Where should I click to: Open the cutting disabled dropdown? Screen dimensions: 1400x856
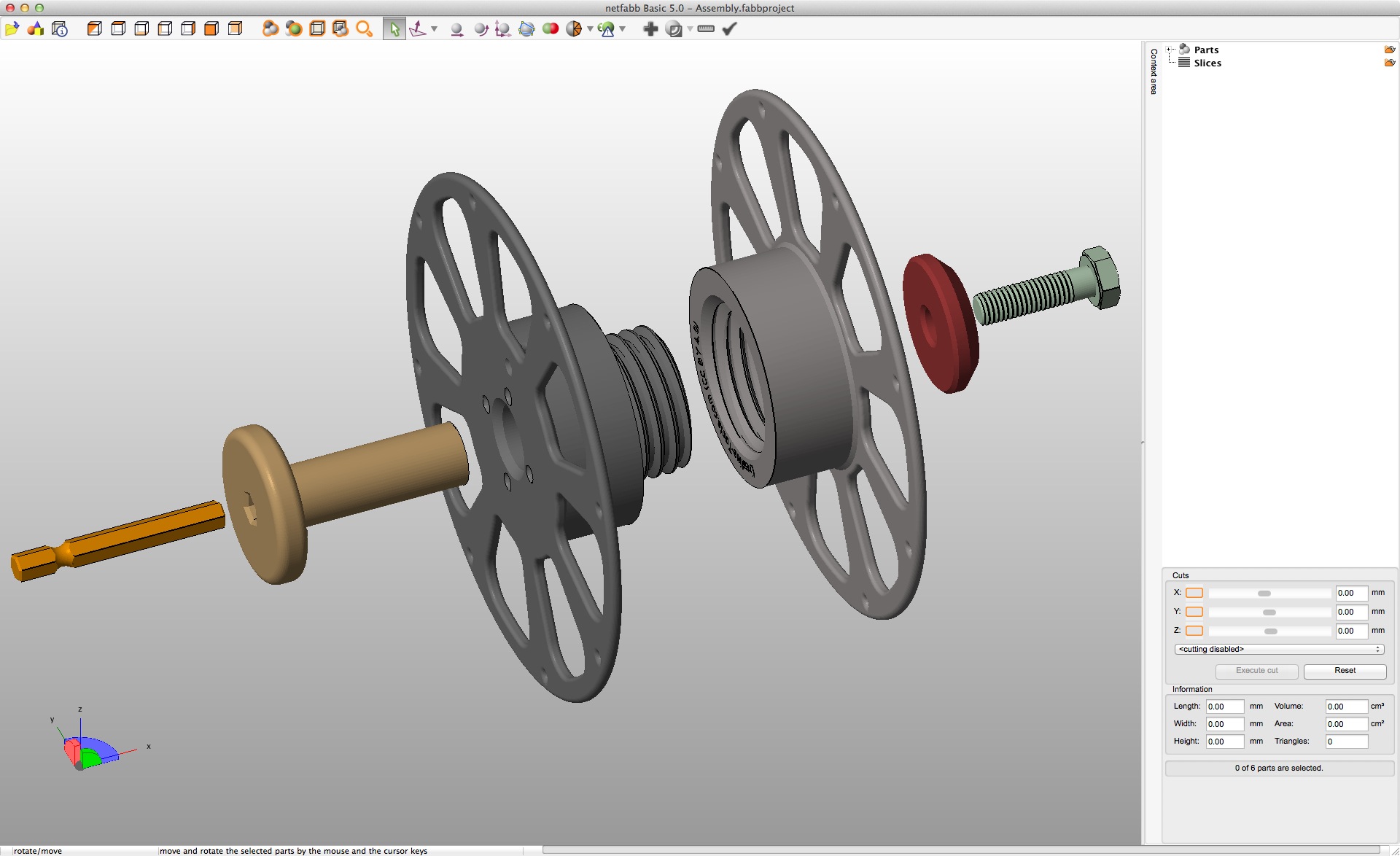tap(1280, 649)
